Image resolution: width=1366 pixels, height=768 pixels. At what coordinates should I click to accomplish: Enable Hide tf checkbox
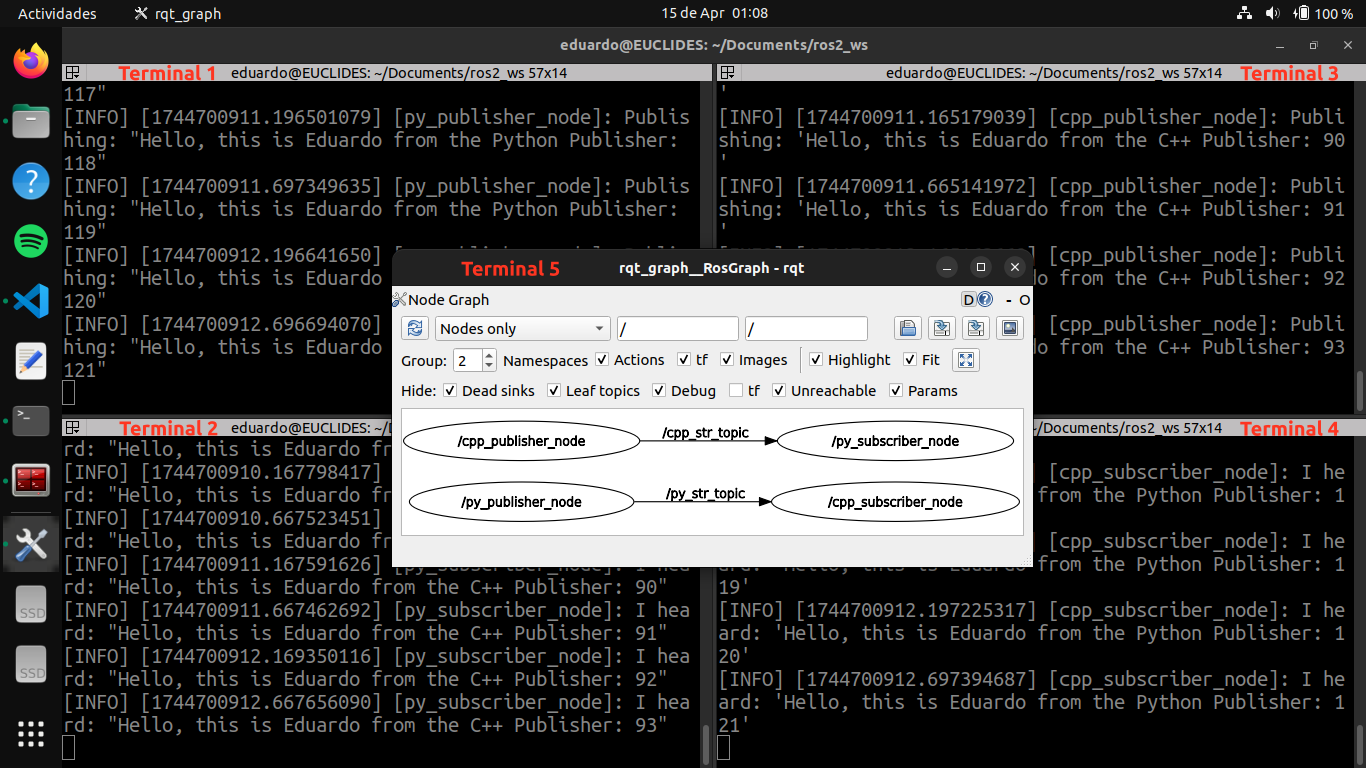pos(736,391)
